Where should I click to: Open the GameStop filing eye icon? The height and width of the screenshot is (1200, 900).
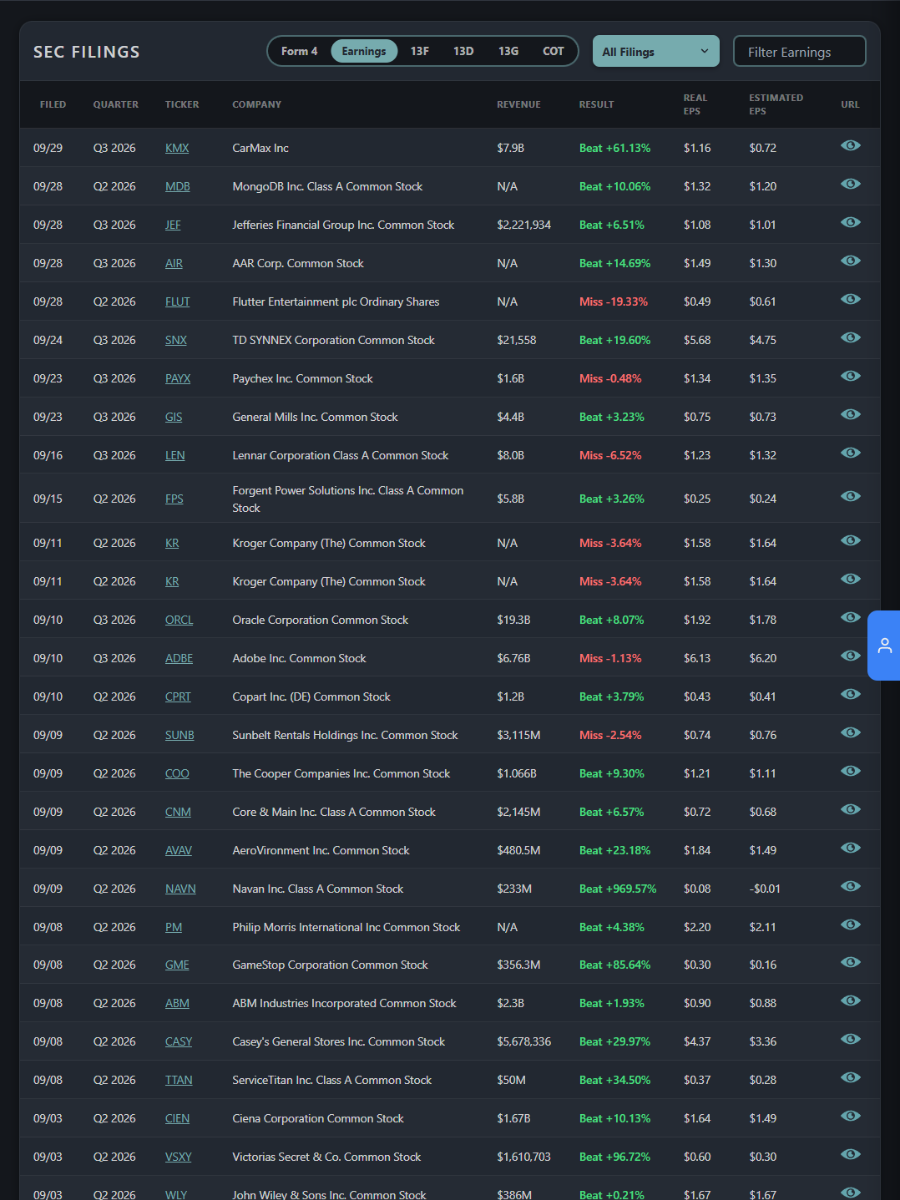pos(850,963)
